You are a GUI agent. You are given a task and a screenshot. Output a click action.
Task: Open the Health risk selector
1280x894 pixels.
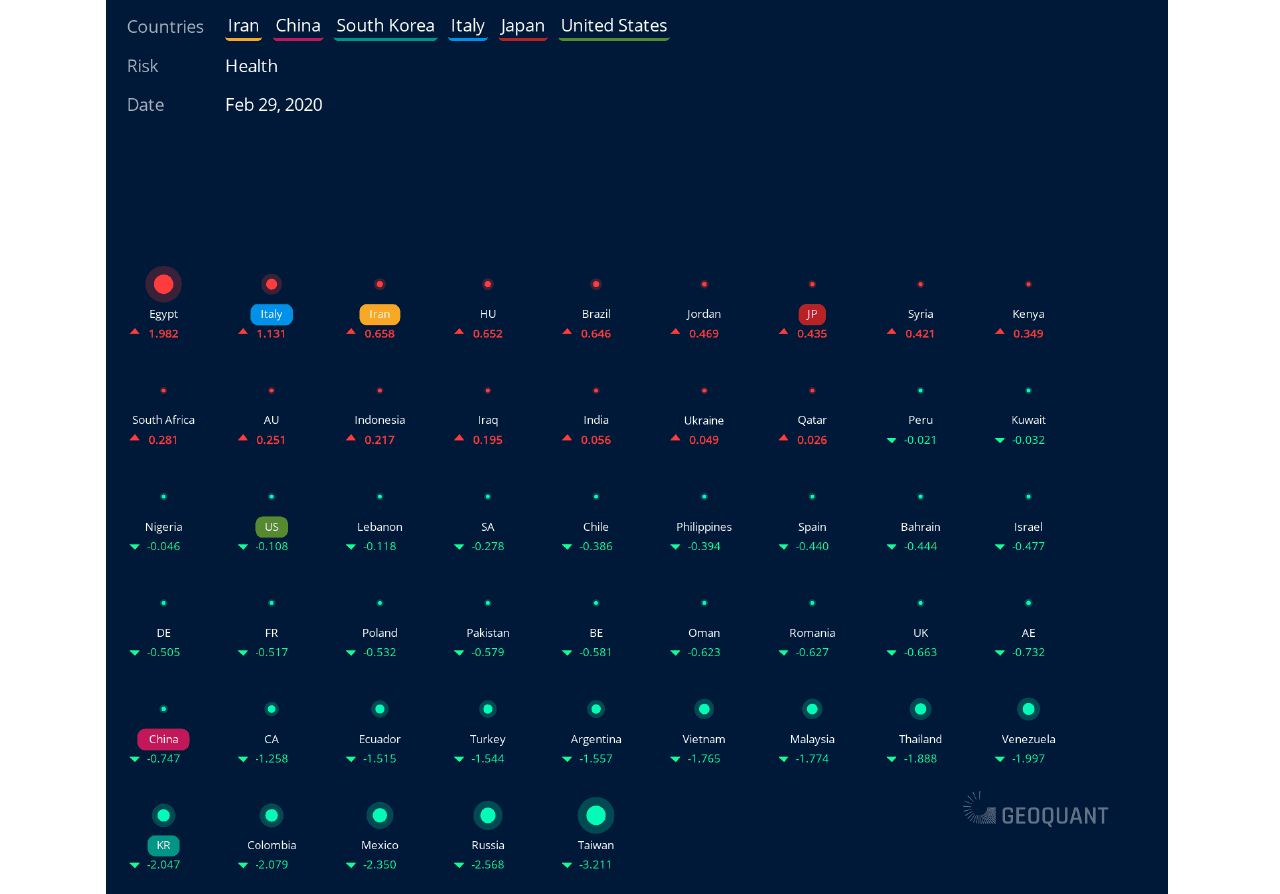[251, 66]
